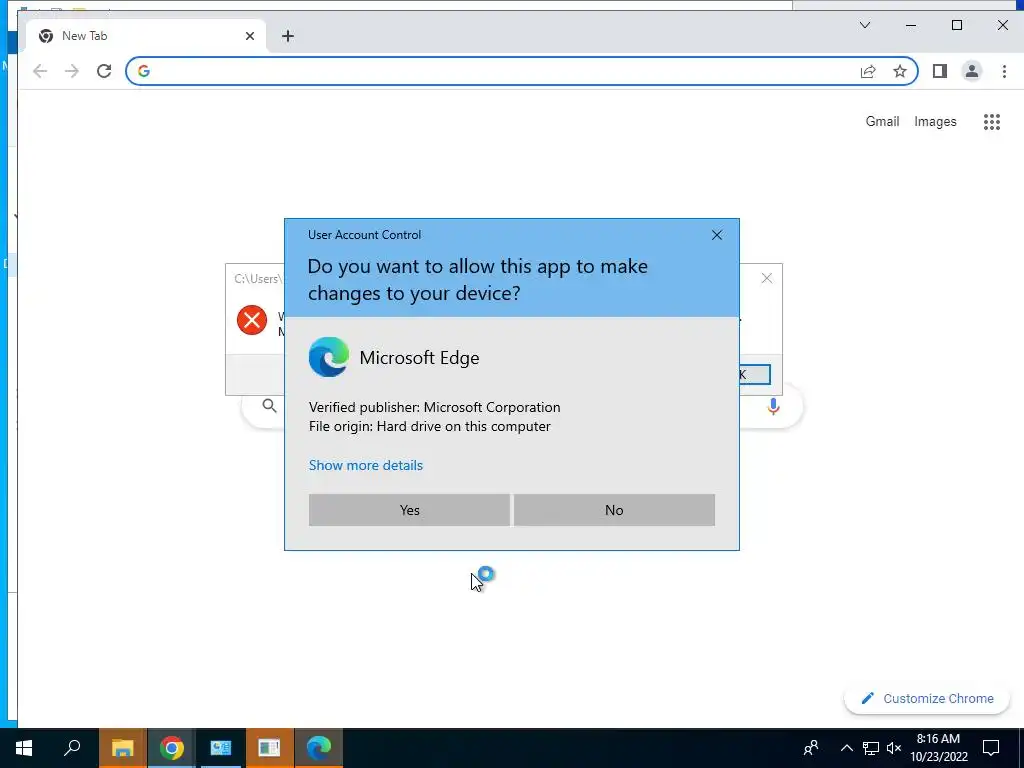
Task: Open notification center icon
Action: pos(991,748)
